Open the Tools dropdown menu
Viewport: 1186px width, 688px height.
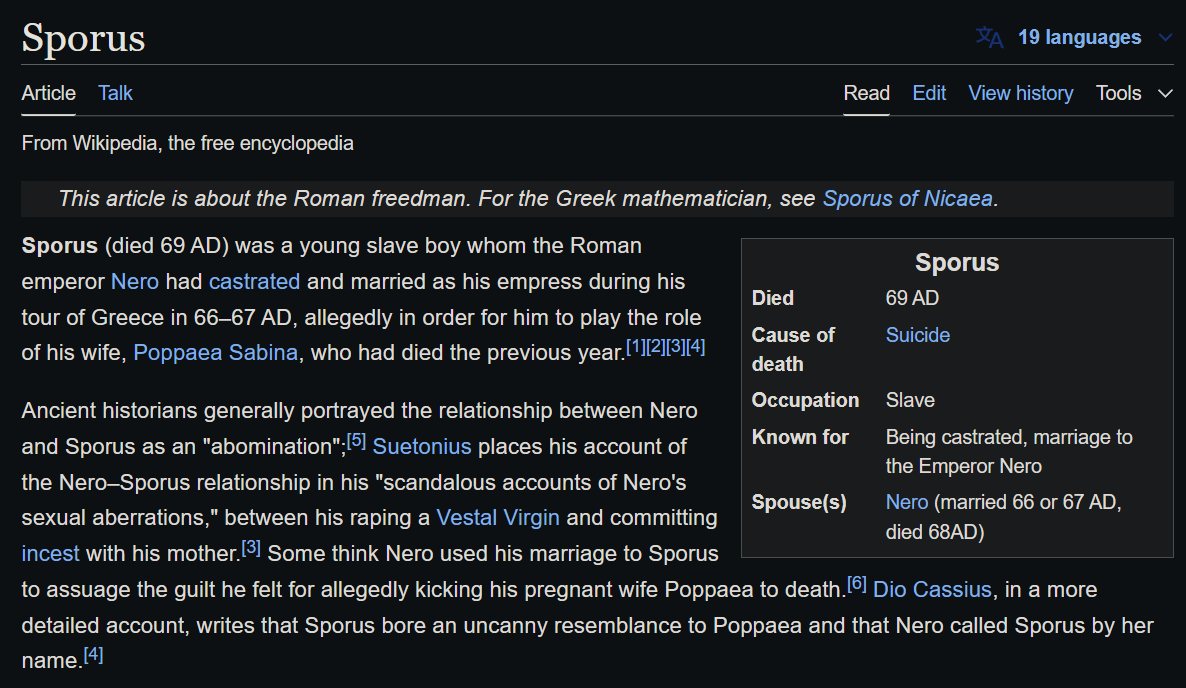1118,93
